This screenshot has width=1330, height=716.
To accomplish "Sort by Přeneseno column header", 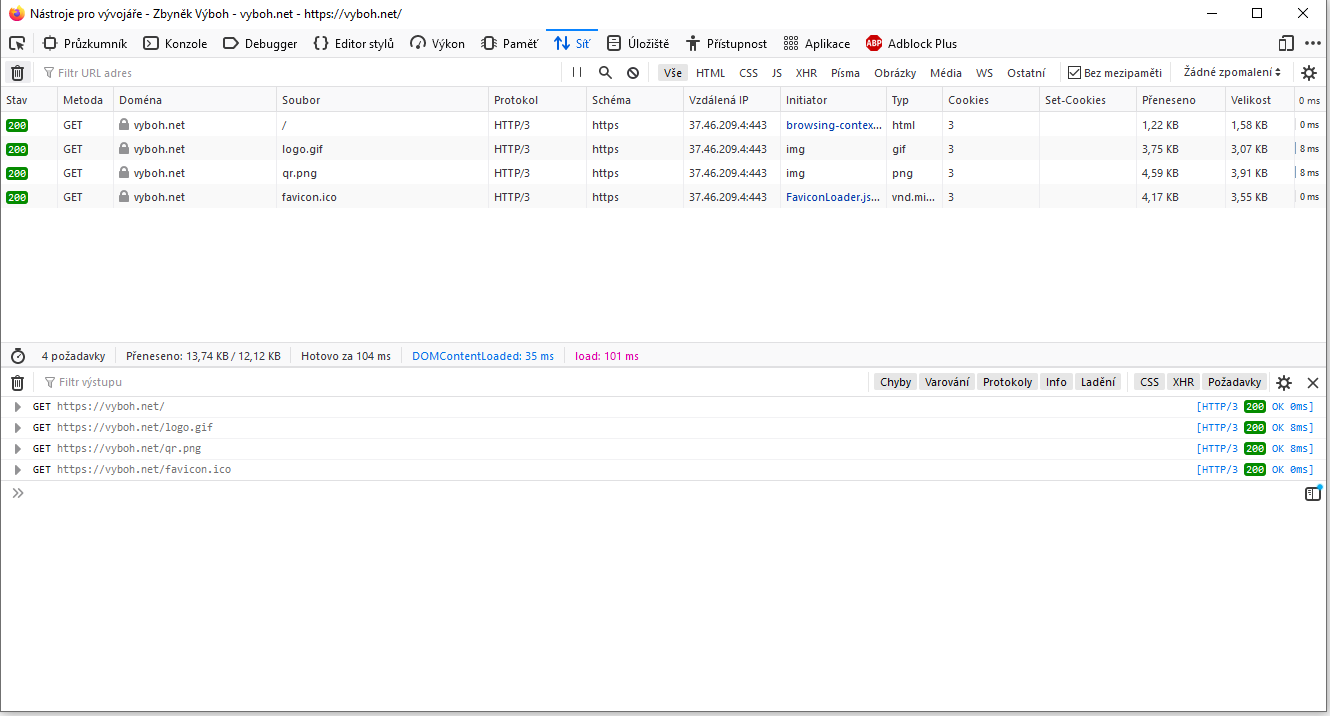I will point(1180,100).
